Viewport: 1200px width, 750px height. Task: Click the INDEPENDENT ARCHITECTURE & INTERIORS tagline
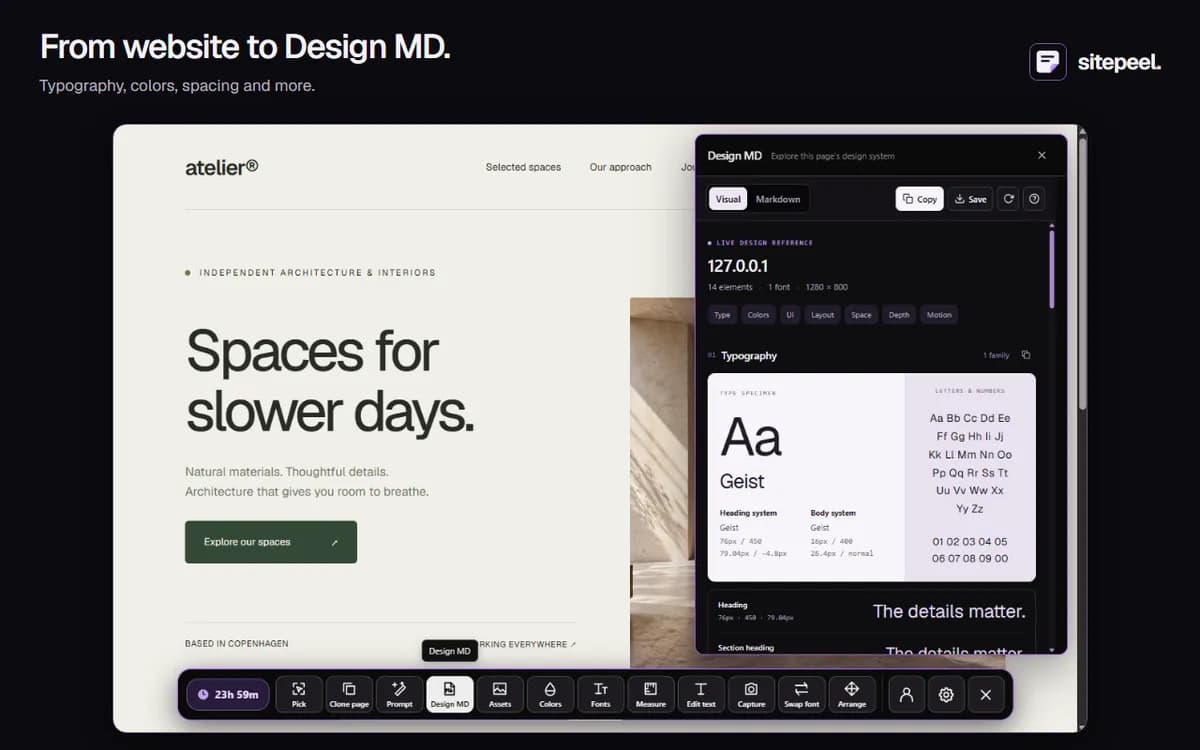click(317, 272)
